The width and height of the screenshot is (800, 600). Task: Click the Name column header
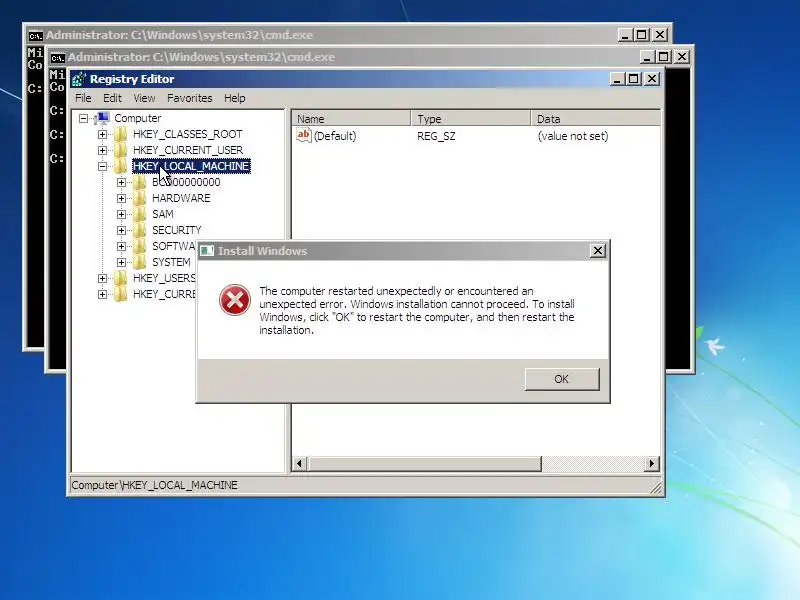(x=352, y=119)
